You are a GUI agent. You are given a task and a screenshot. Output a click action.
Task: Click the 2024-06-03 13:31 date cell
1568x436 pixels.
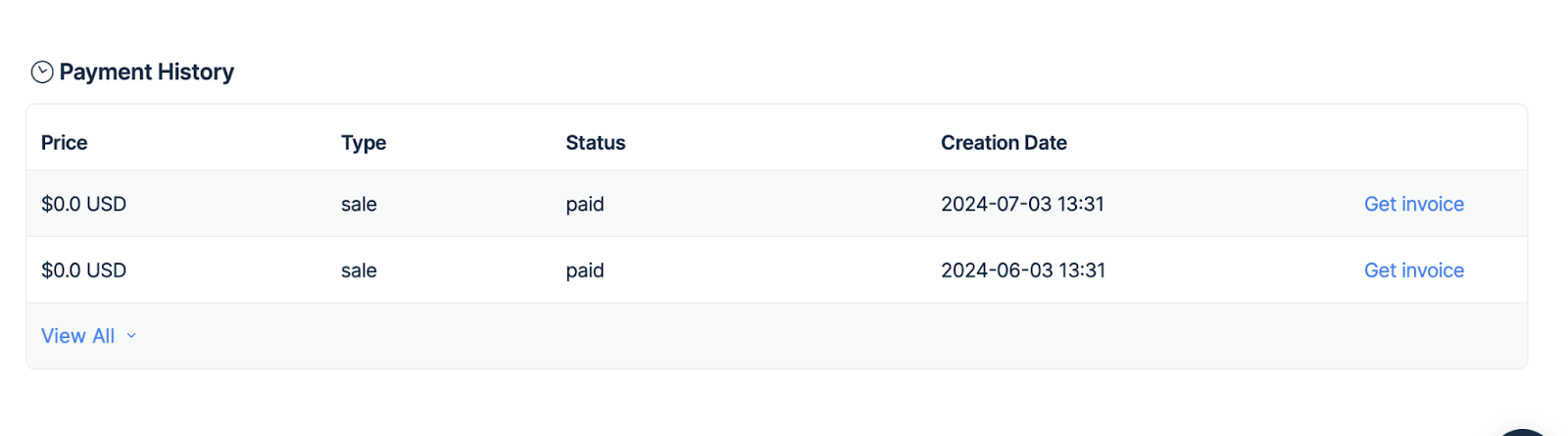[1022, 270]
